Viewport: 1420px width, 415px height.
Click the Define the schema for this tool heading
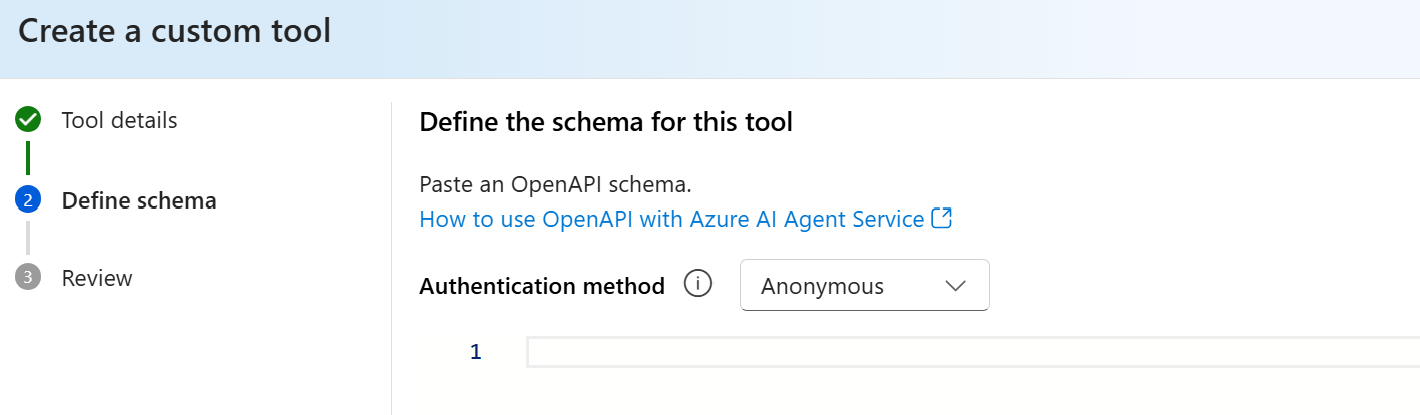(606, 122)
